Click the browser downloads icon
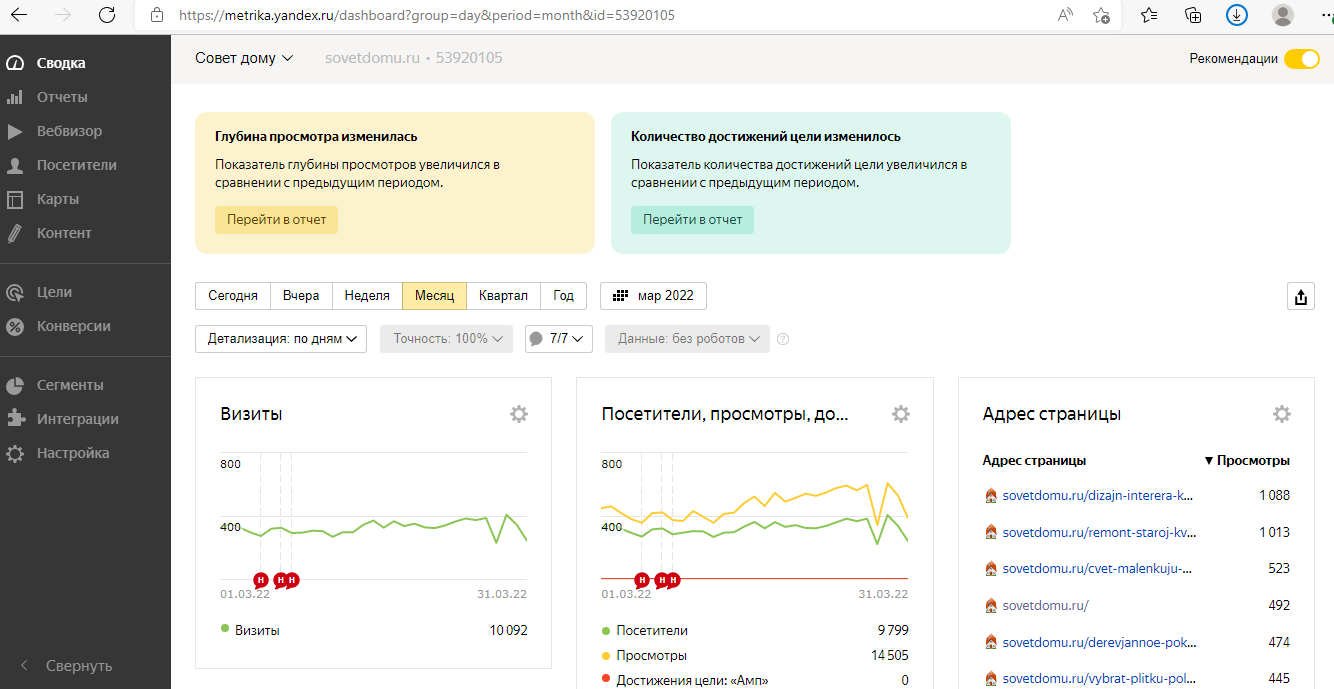Viewport: 1334px width, 689px height. point(1237,15)
